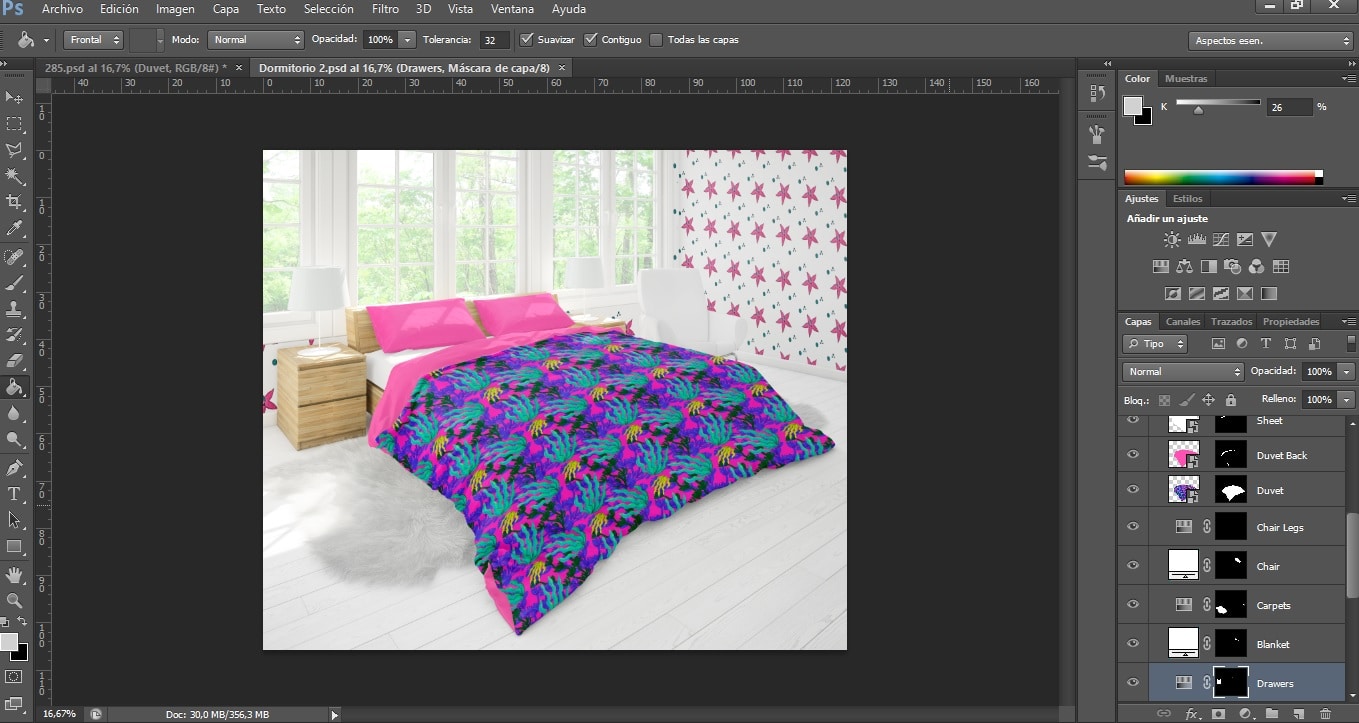Select the Rectangular Marquee tool

click(15, 124)
